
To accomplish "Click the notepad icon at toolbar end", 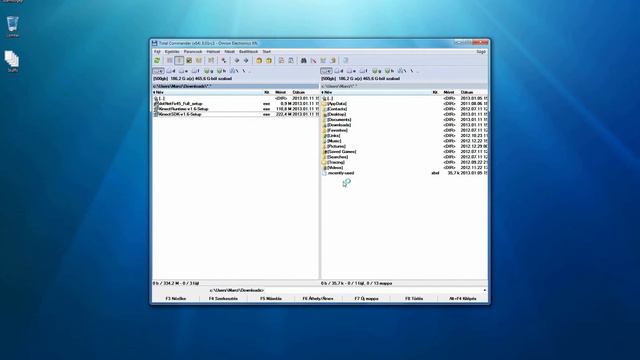I will tap(346, 60).
